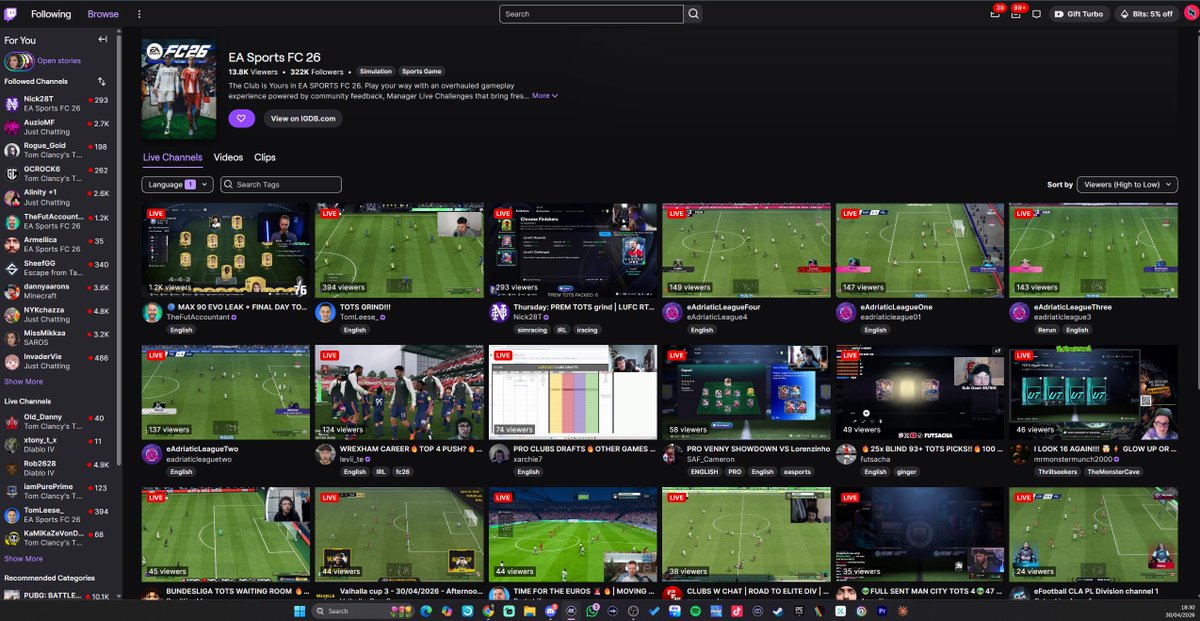
Task: Collapse the For You sidebar arrow
Action: (102, 39)
